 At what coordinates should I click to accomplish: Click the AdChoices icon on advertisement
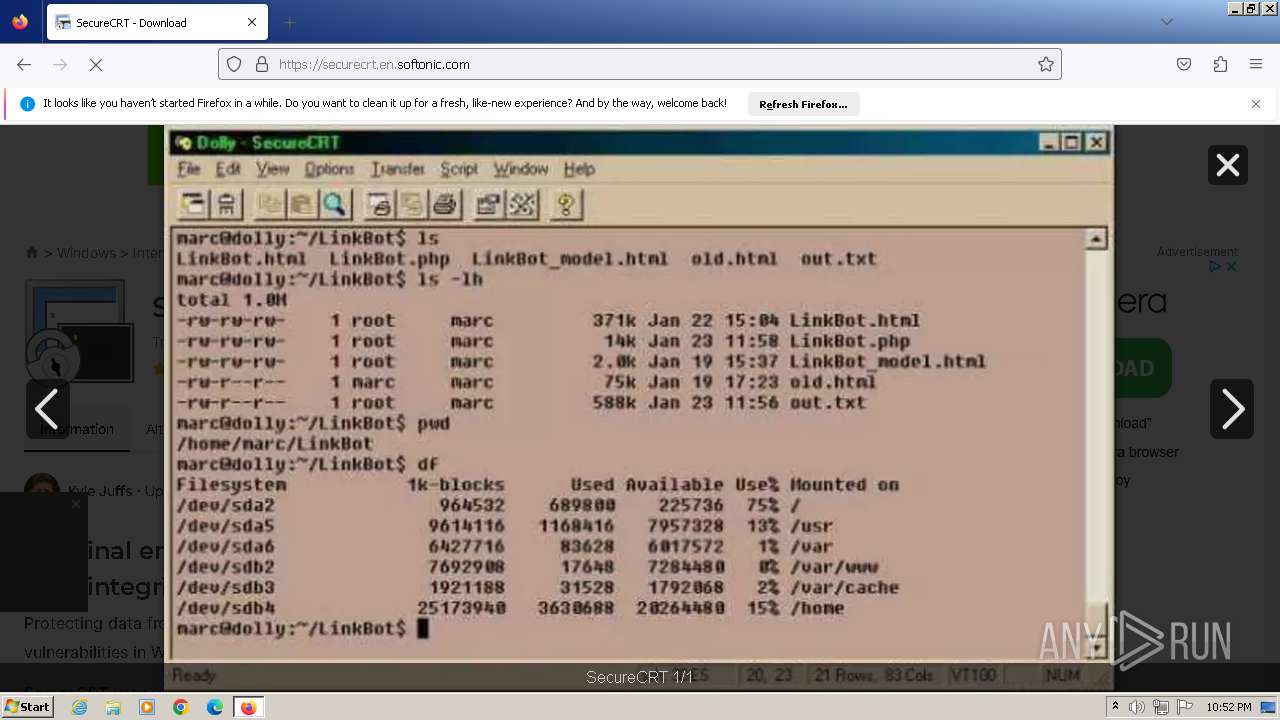click(1215, 266)
